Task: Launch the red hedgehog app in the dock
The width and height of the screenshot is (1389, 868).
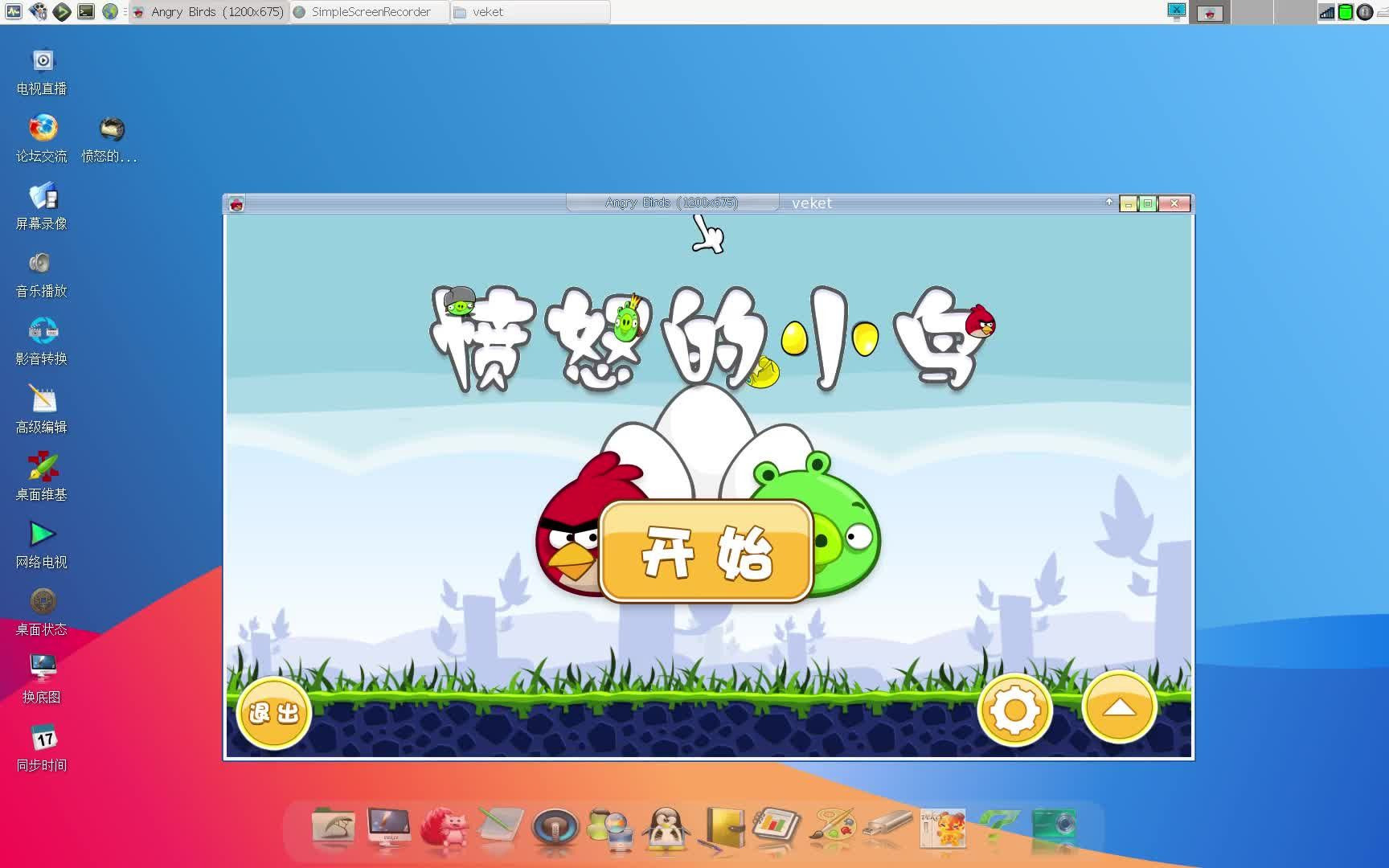Action: pos(444,827)
